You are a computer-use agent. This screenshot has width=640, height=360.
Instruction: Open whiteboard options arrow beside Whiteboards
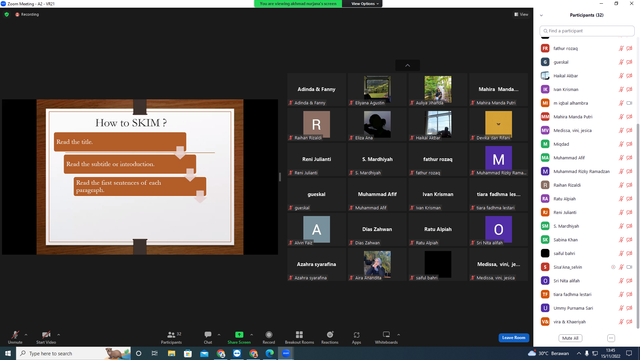click(x=398, y=335)
